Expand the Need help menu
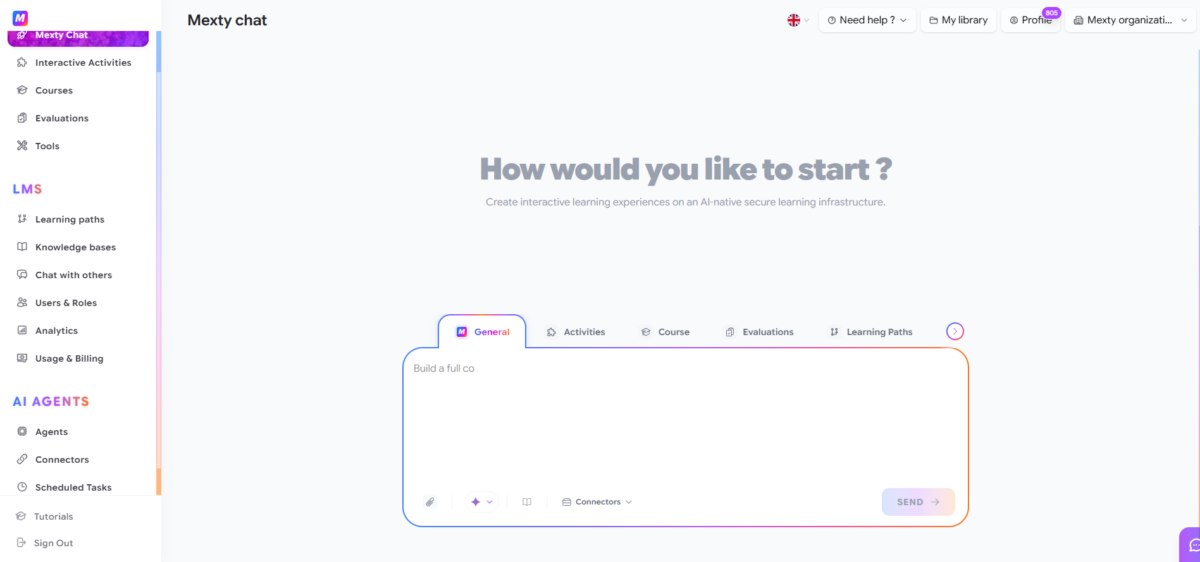 (867, 20)
